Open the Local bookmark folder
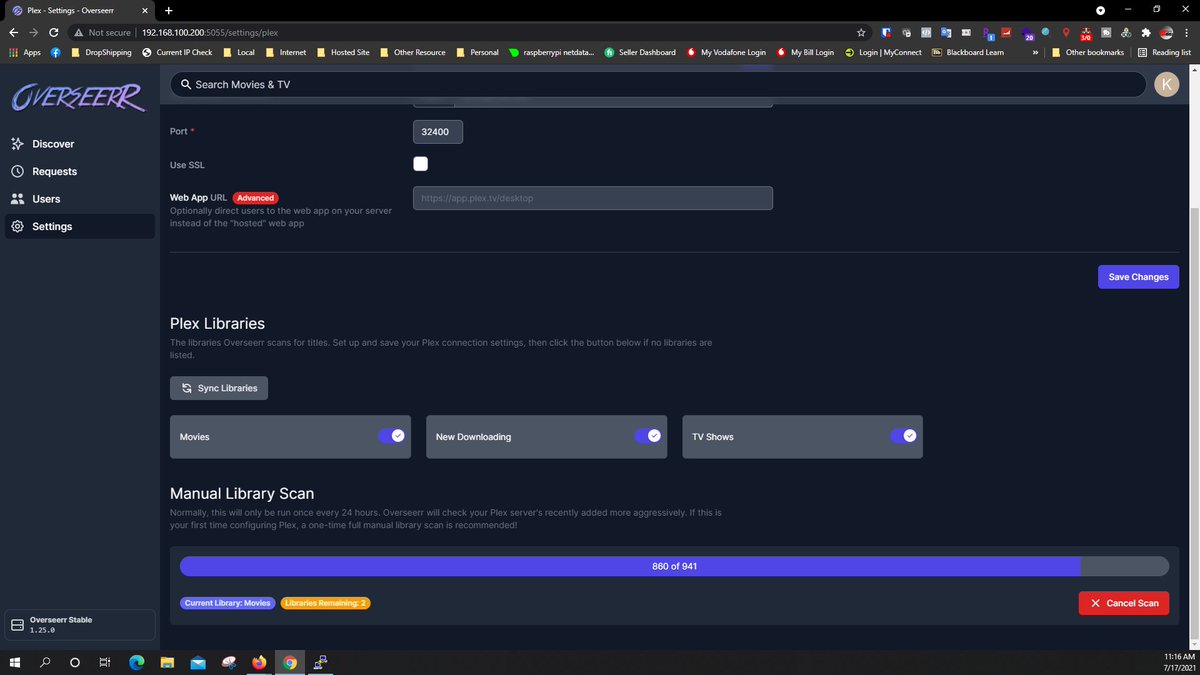The image size is (1200, 675). point(238,52)
